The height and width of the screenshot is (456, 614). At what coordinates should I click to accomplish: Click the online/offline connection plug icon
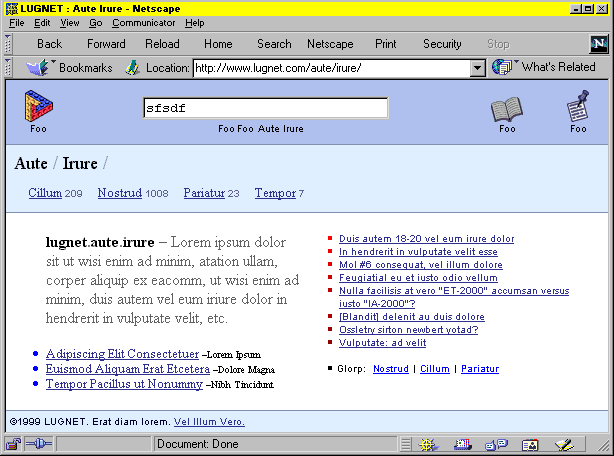[x=38, y=444]
